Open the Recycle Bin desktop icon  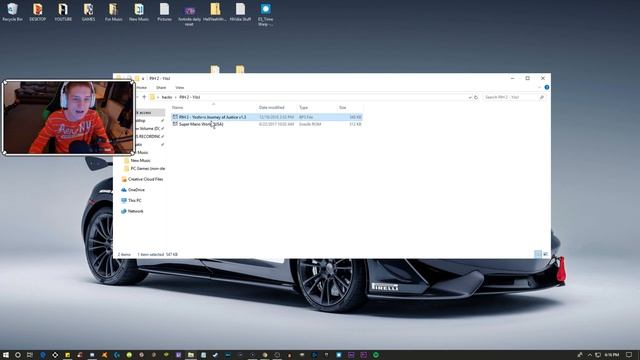[12, 12]
